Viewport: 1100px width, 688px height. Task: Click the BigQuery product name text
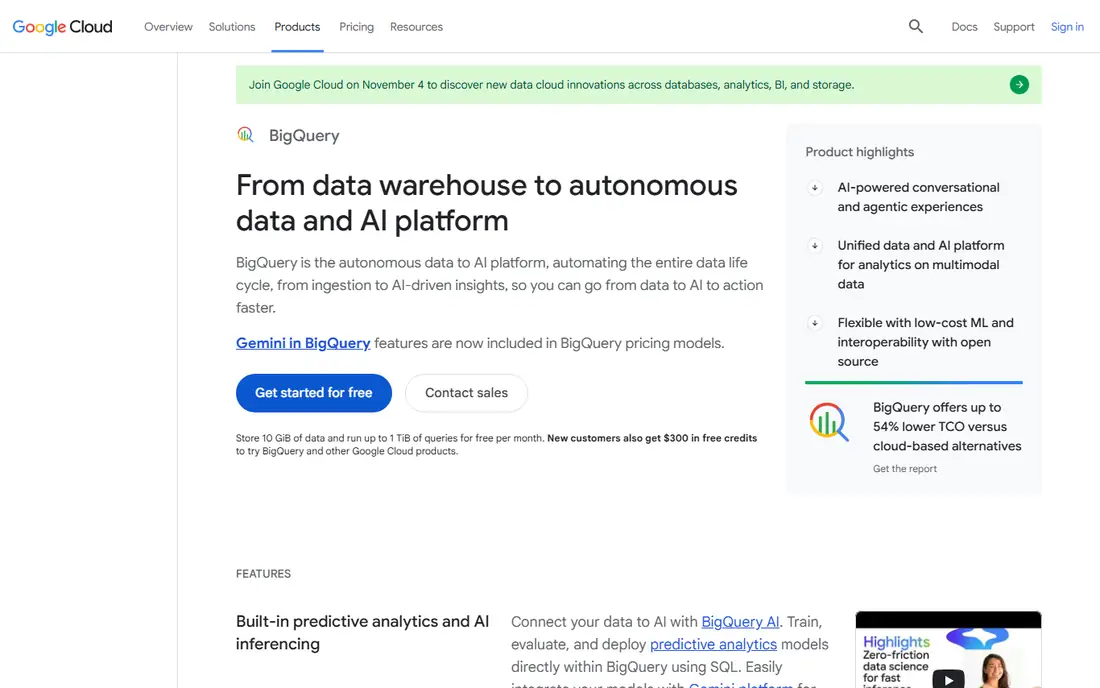click(x=304, y=135)
